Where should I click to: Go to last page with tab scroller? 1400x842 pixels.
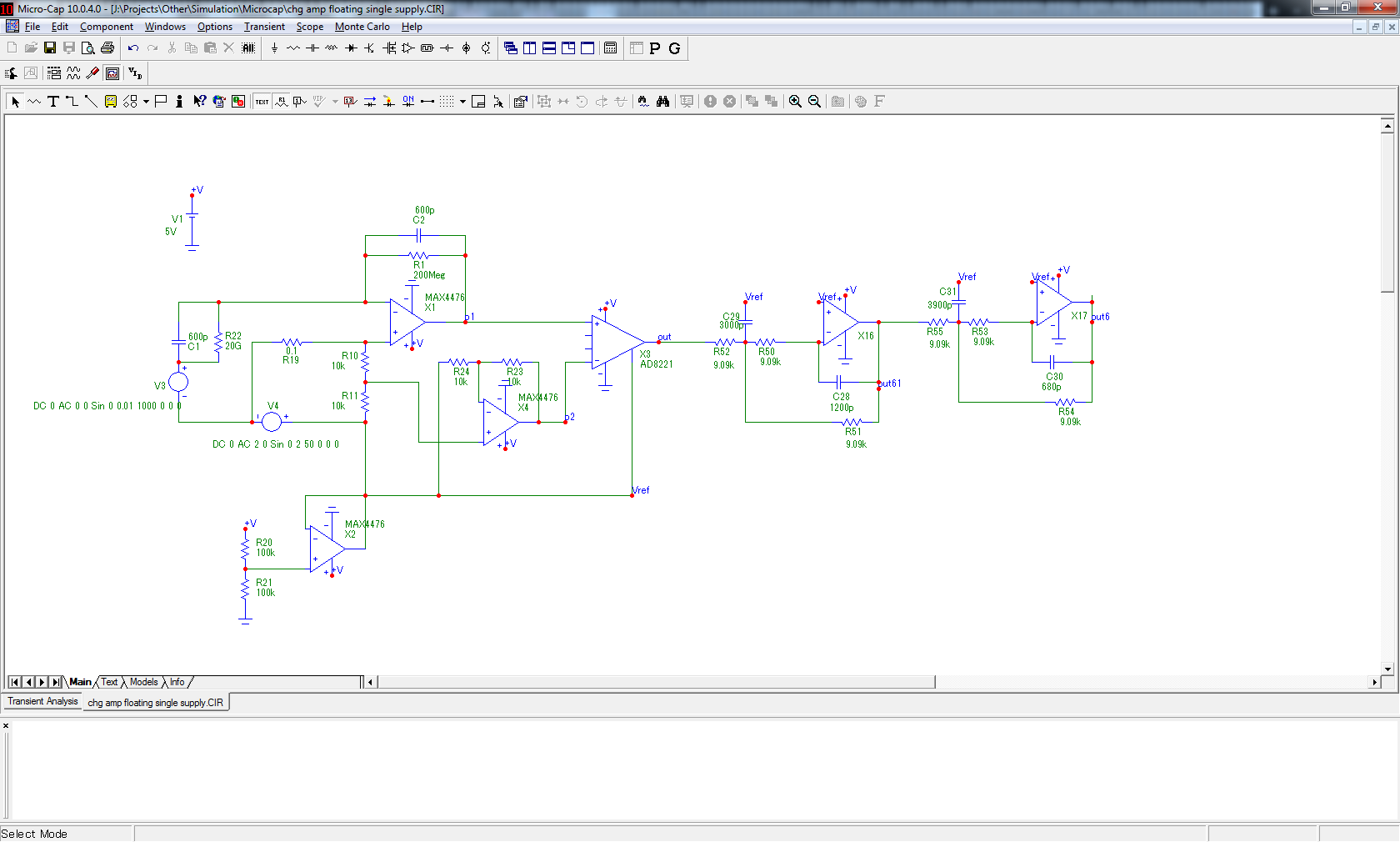[x=56, y=682]
